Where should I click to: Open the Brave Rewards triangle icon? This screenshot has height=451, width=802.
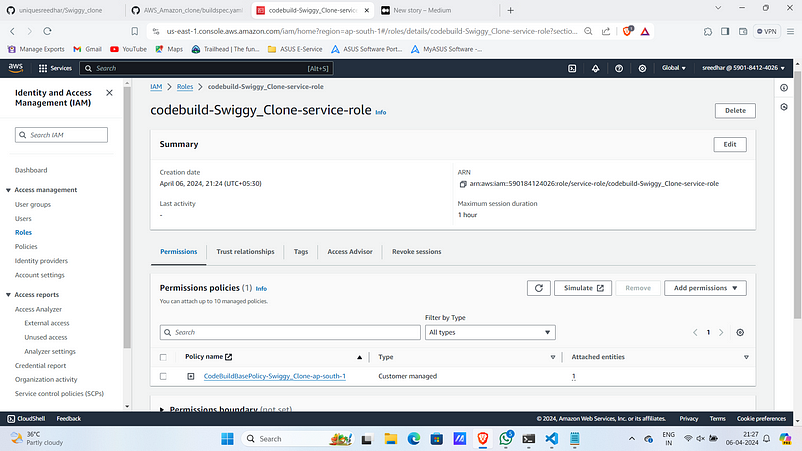645,31
